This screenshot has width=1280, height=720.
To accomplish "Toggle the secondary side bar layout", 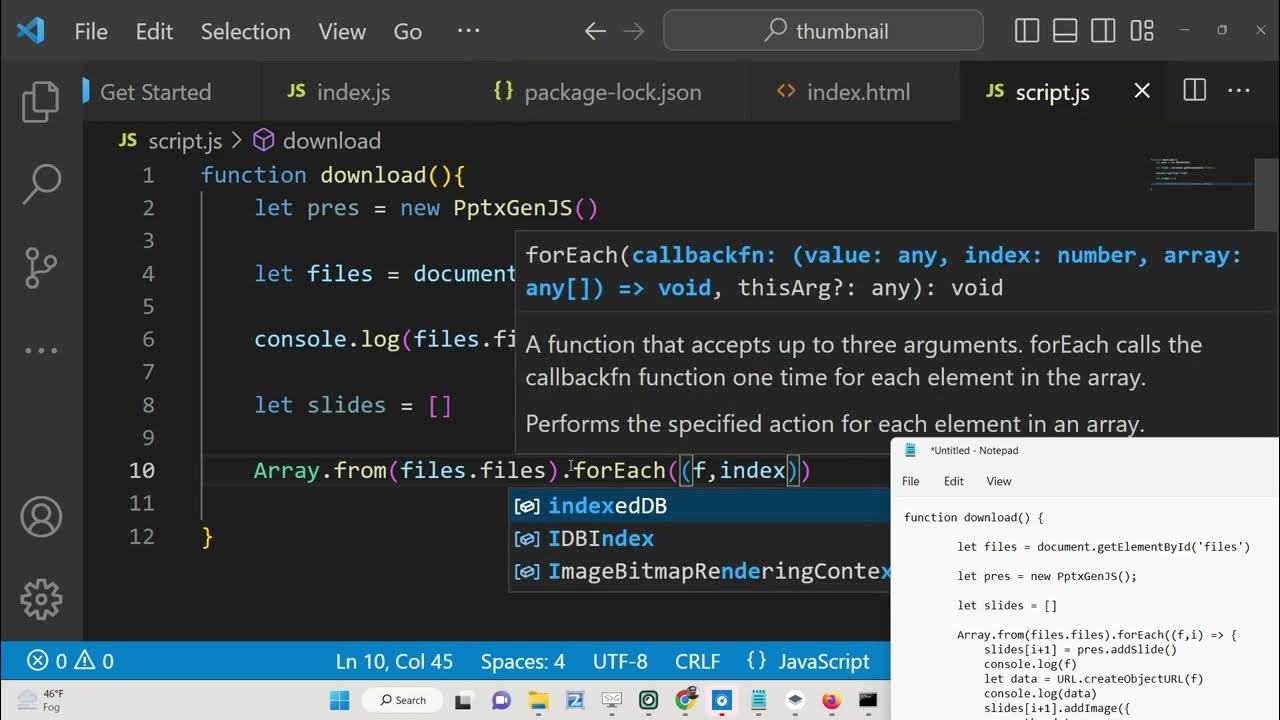I will pos(1104,31).
